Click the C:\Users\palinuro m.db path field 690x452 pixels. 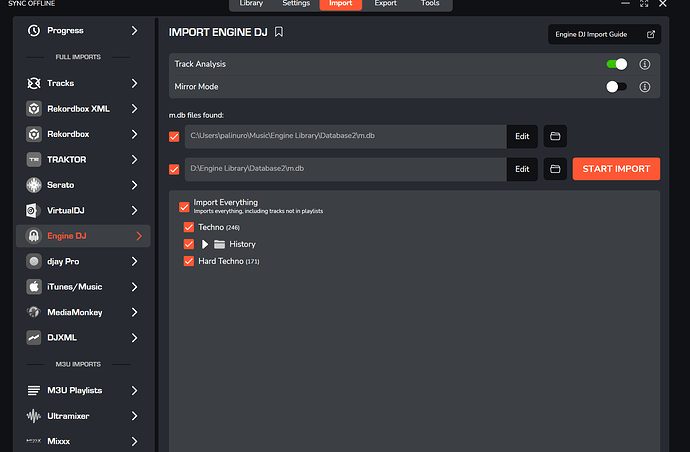coord(346,136)
